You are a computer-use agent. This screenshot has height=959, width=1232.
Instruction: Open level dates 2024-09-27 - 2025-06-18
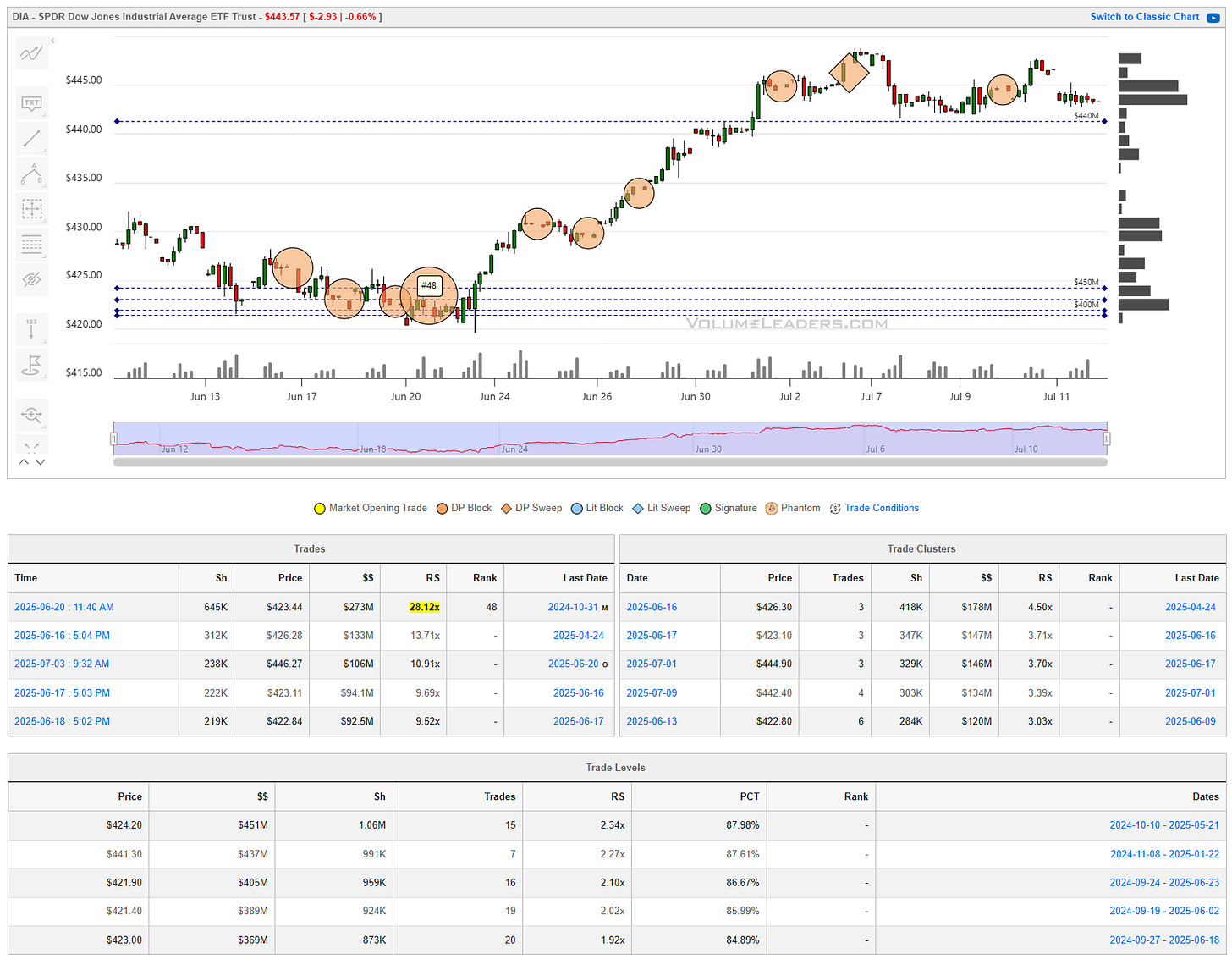(x=1164, y=940)
